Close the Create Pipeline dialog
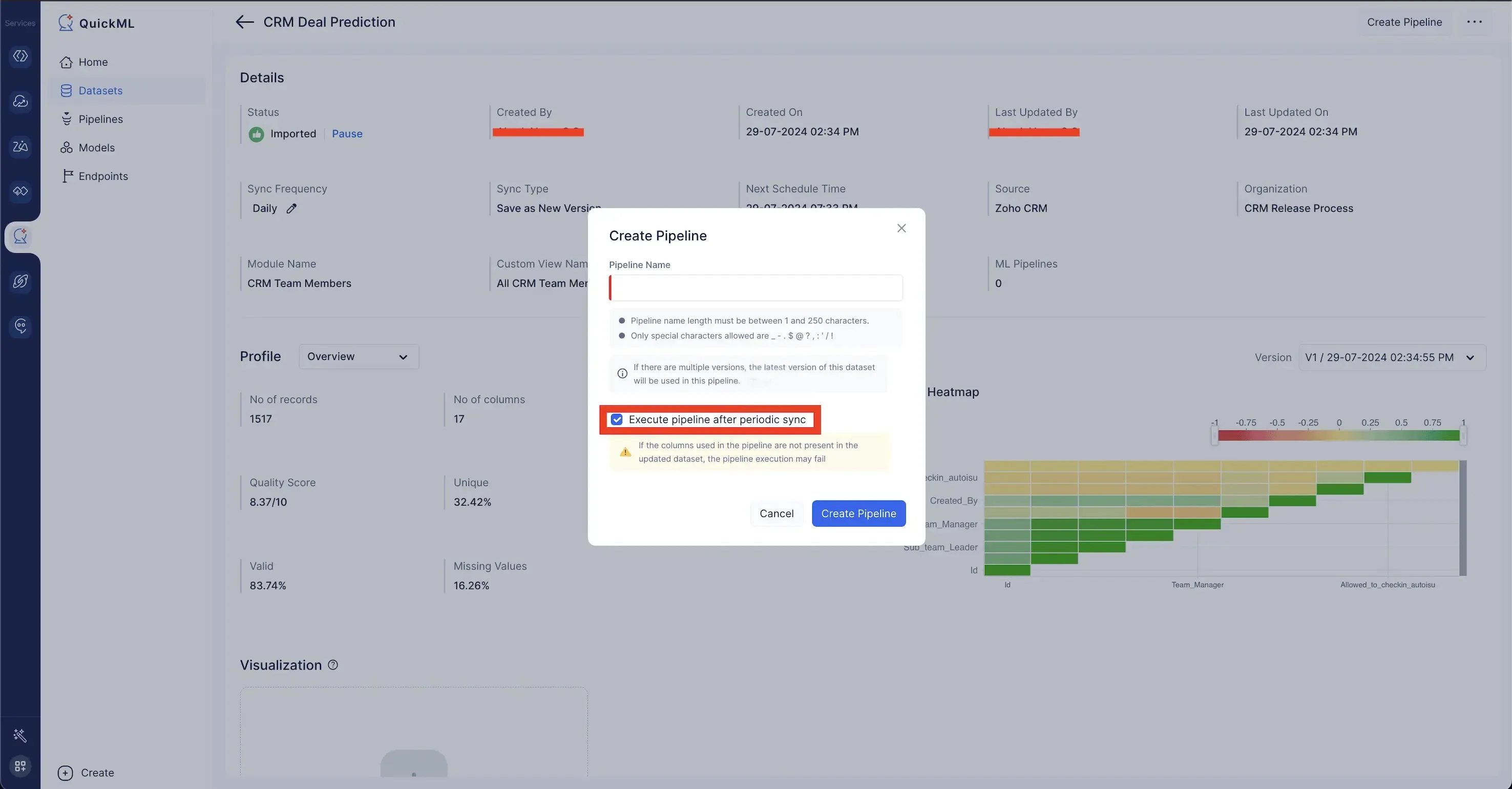 901,228
